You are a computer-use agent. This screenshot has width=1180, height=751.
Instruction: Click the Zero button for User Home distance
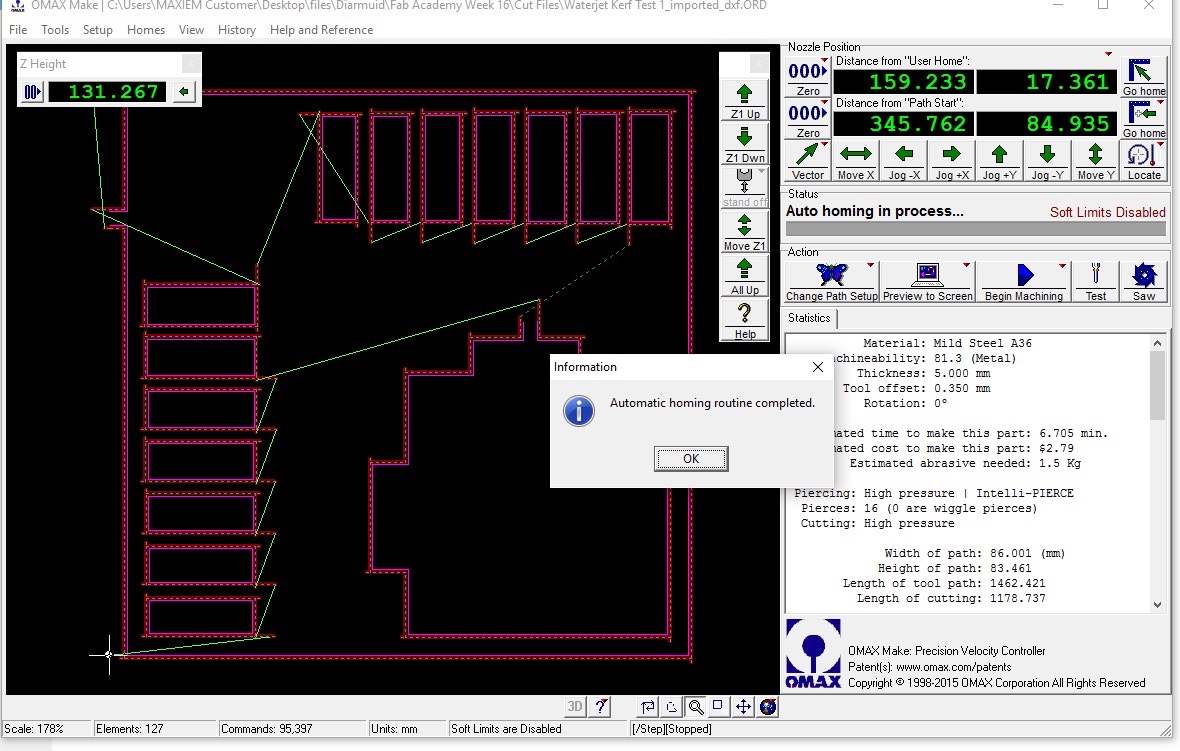click(808, 78)
